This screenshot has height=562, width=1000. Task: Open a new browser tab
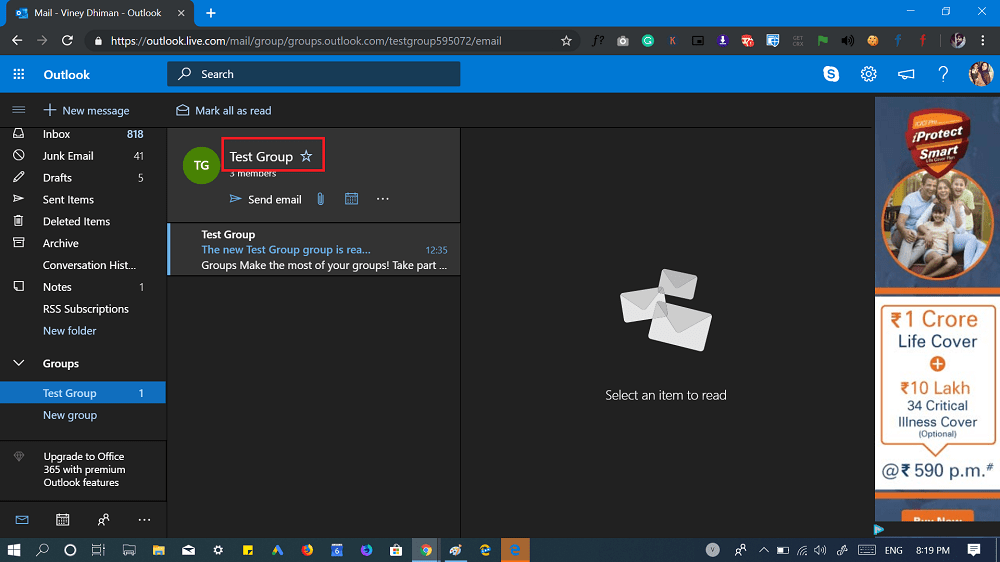211,13
